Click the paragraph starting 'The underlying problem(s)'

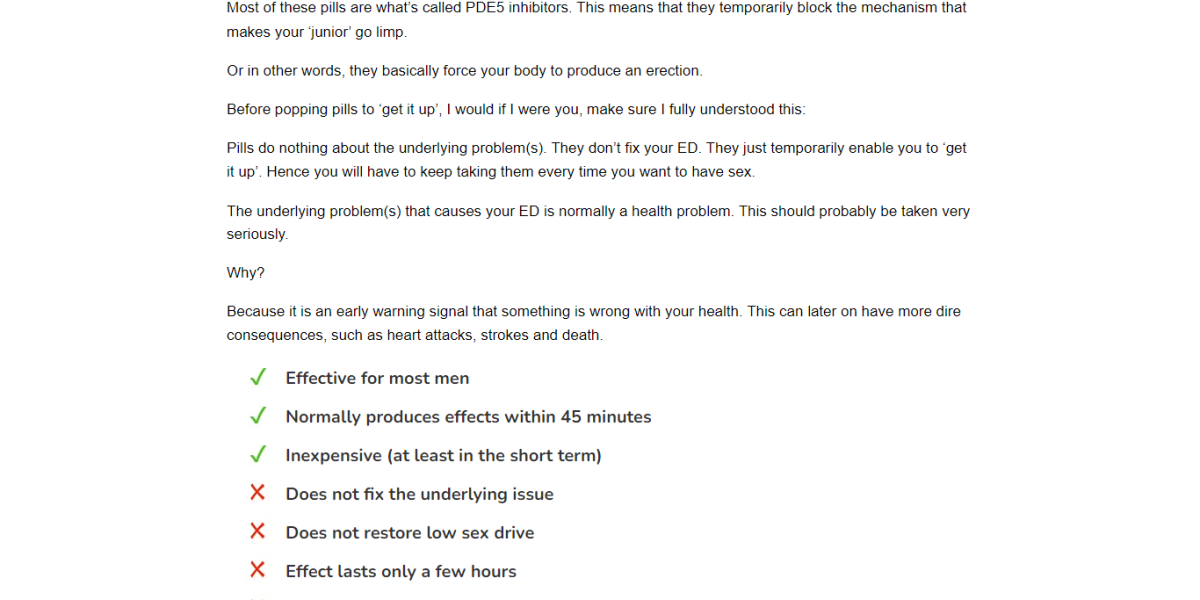598,223
